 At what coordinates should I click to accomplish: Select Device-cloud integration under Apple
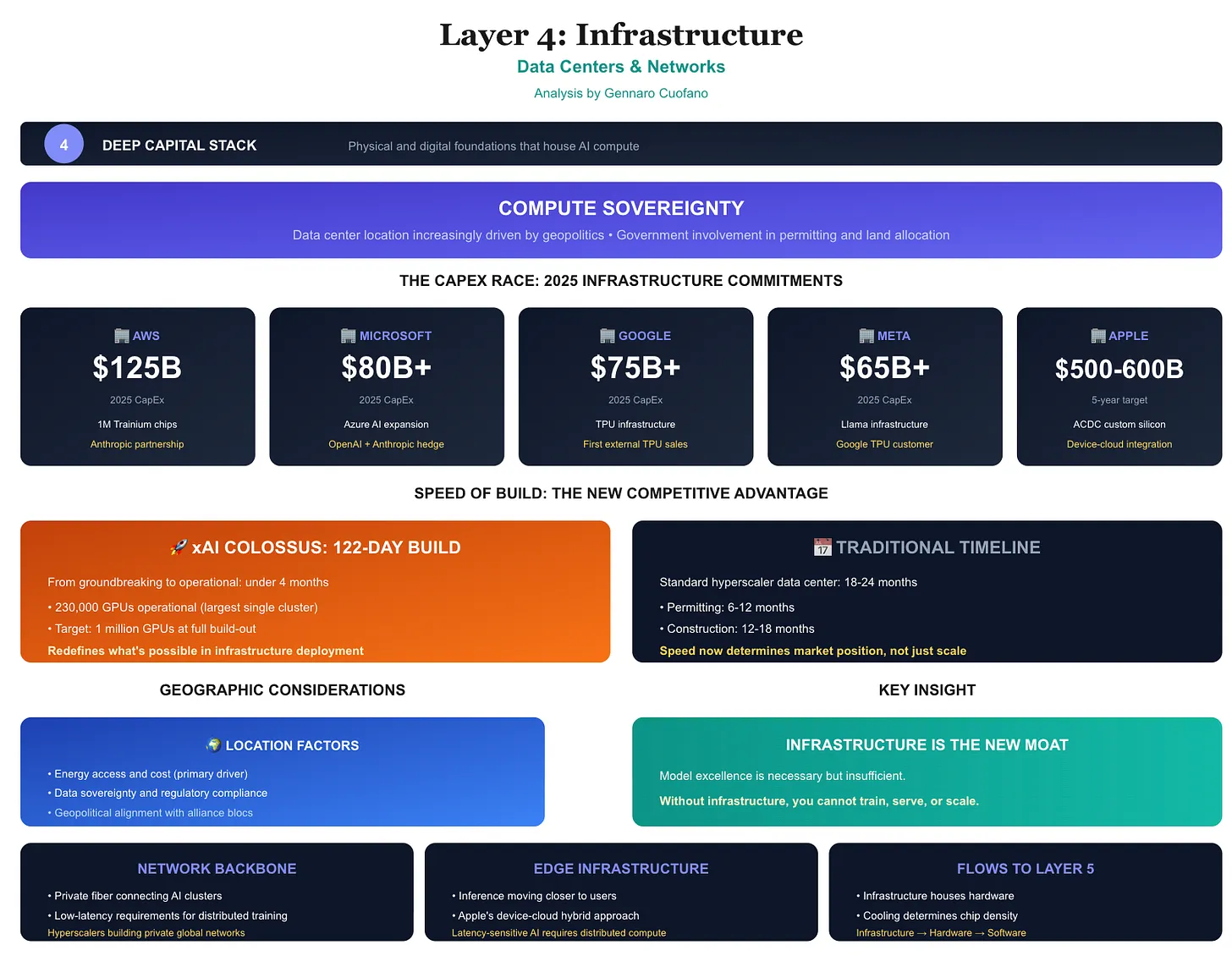(x=1119, y=443)
